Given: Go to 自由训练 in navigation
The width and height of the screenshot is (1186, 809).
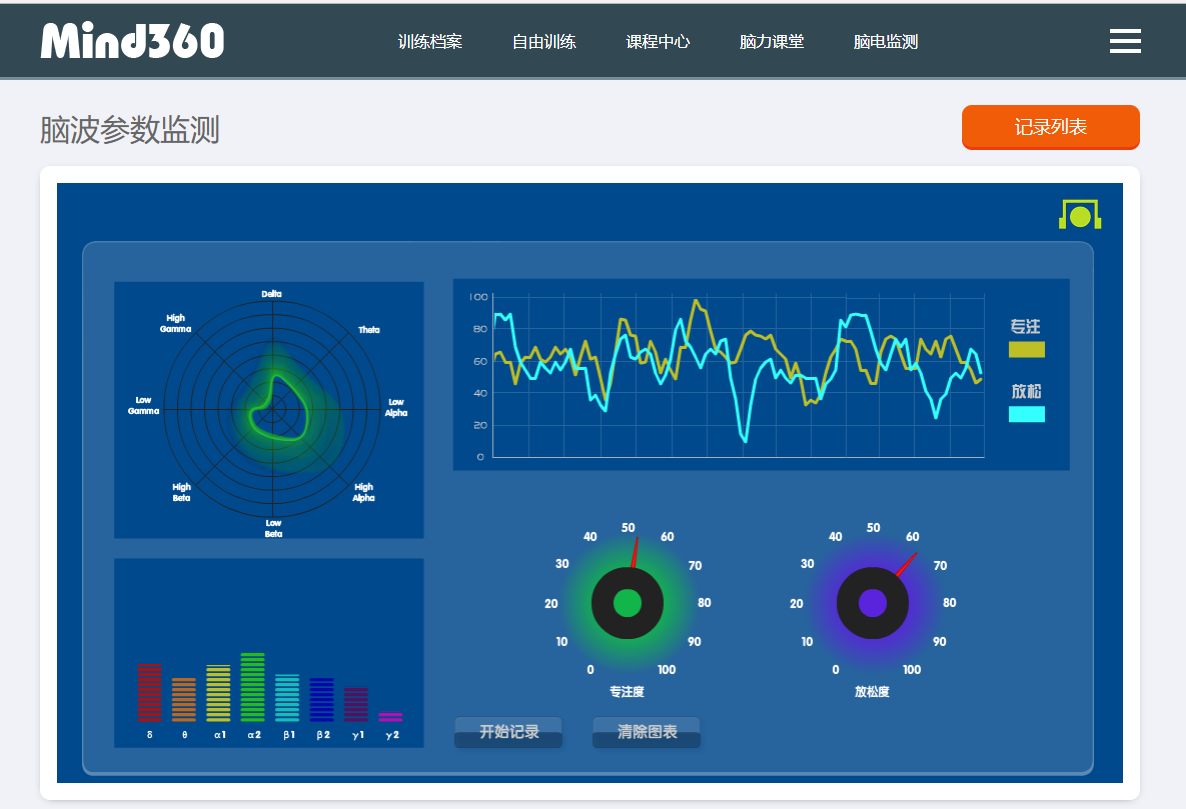Looking at the screenshot, I should [x=544, y=42].
